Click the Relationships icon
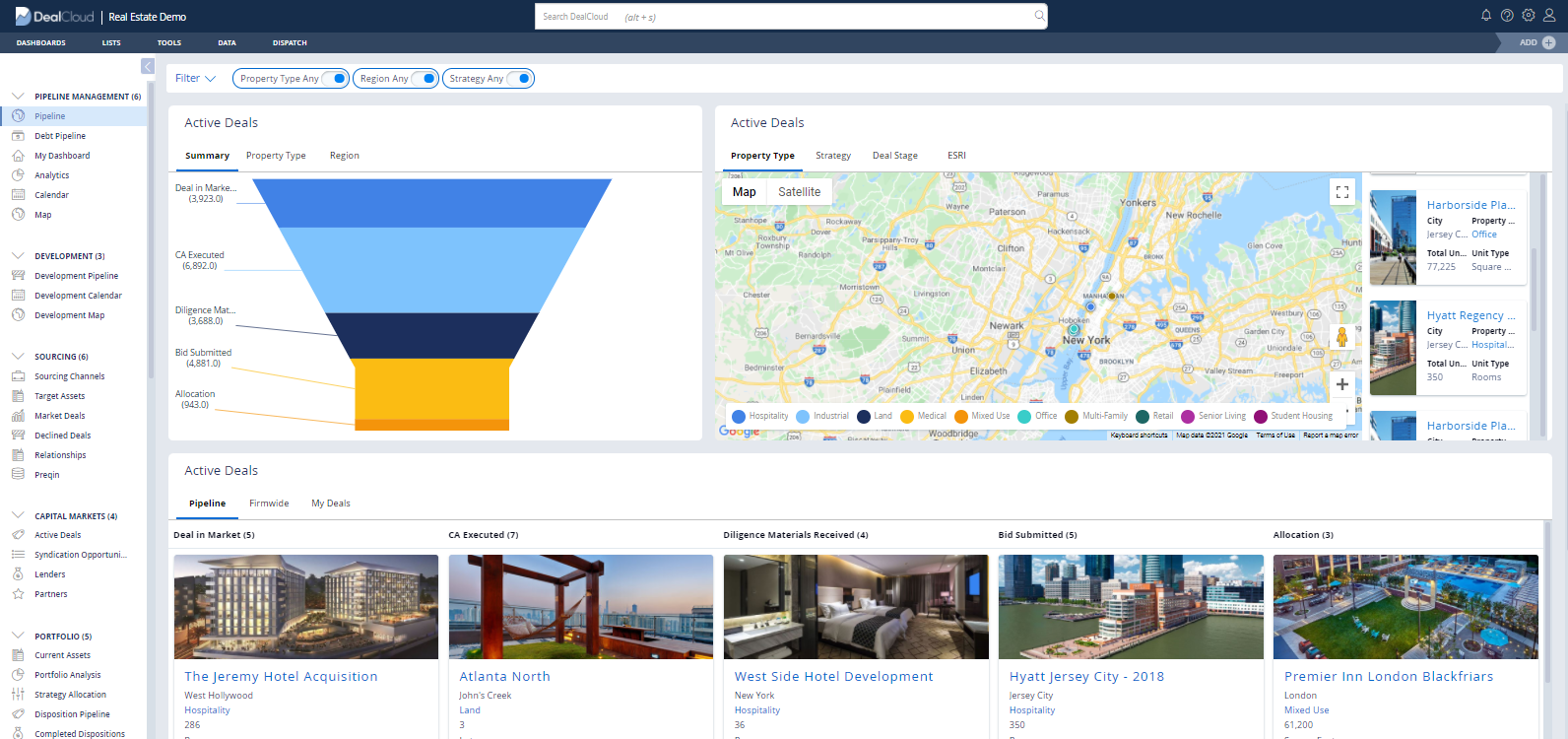Viewport: 1568px width, 739px height. pyautogui.click(x=18, y=455)
